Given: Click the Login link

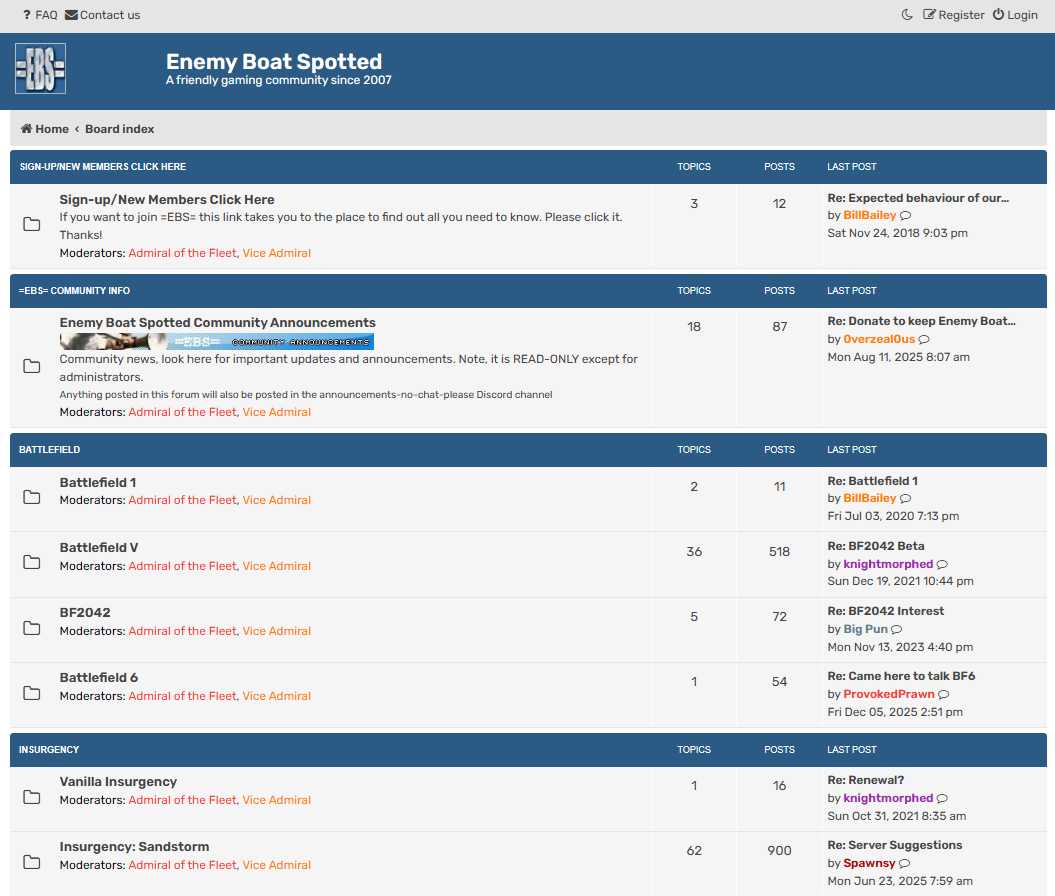Looking at the screenshot, I should click(1015, 15).
